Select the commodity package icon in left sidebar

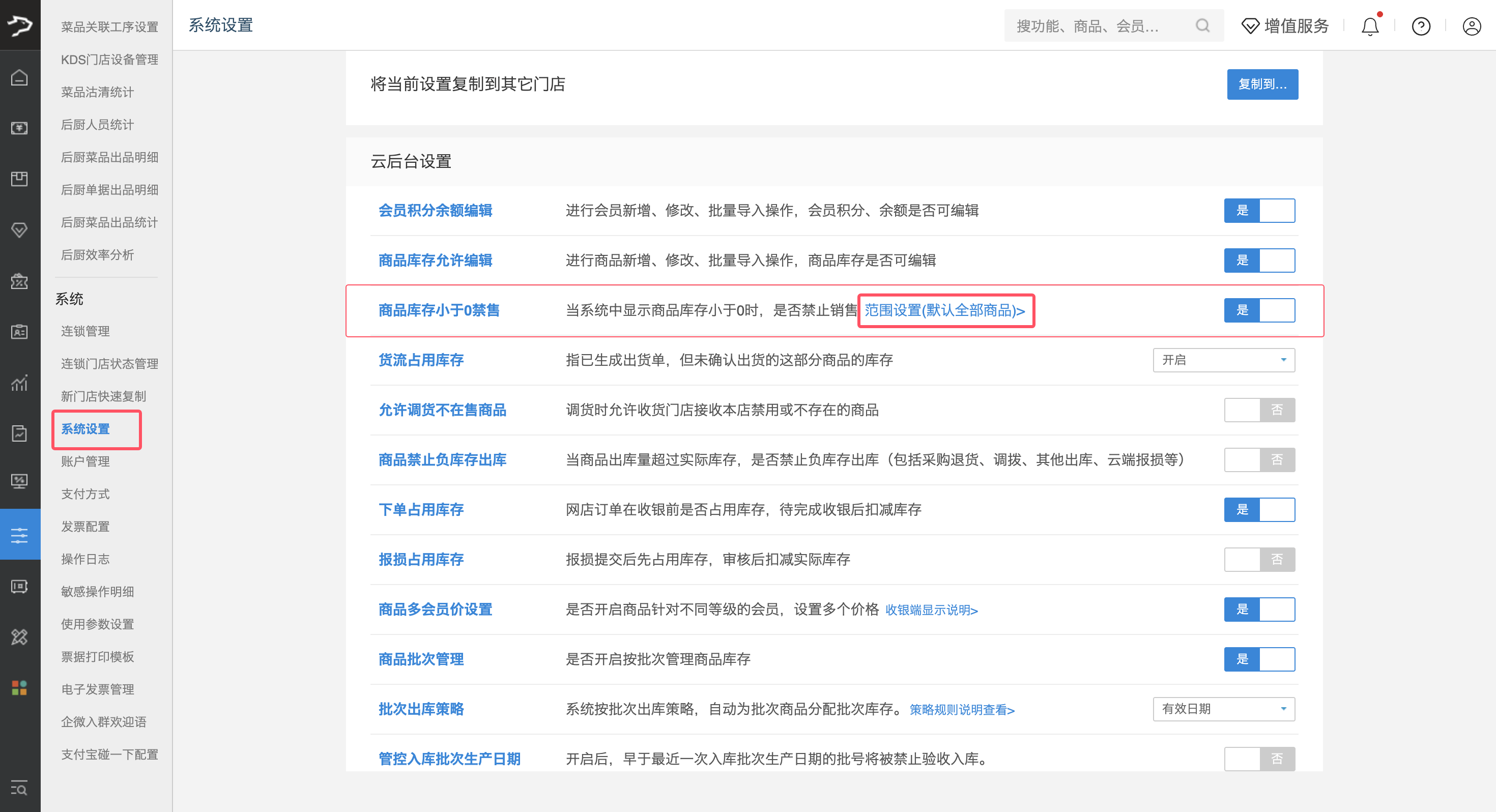[20, 179]
